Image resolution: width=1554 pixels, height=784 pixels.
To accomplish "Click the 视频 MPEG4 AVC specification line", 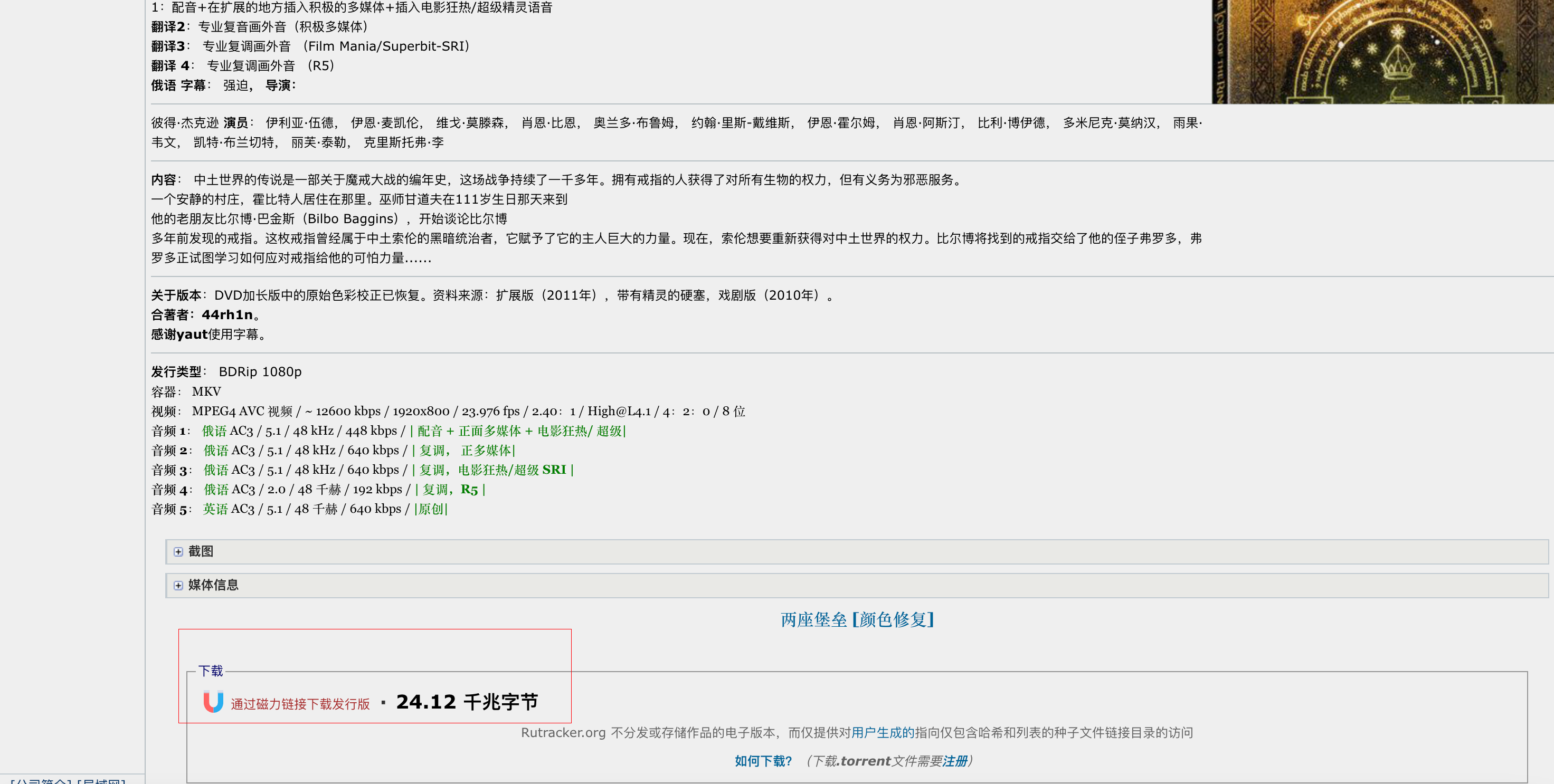I will (x=448, y=412).
